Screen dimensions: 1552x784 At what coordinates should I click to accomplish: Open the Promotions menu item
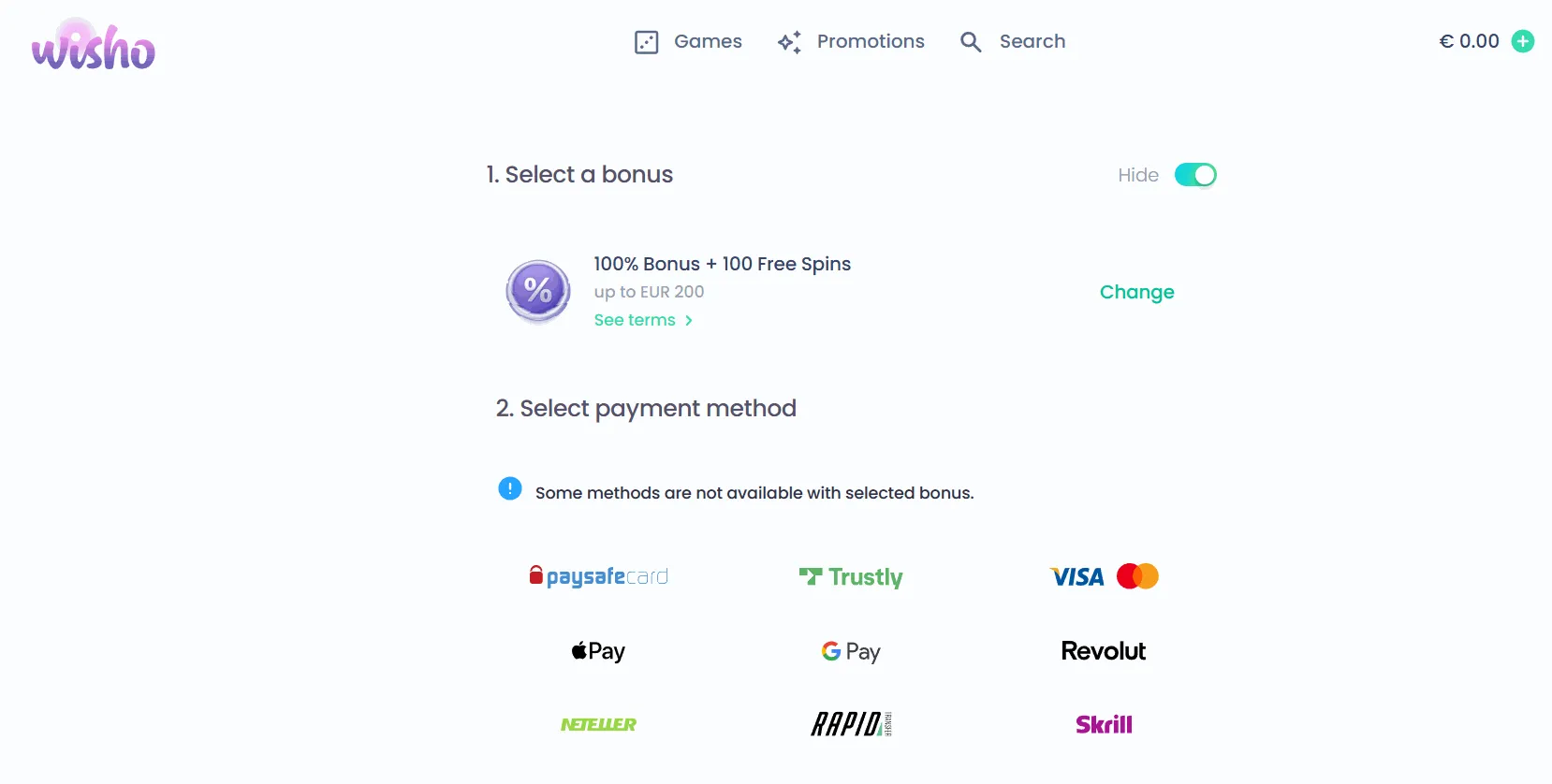pos(871,41)
